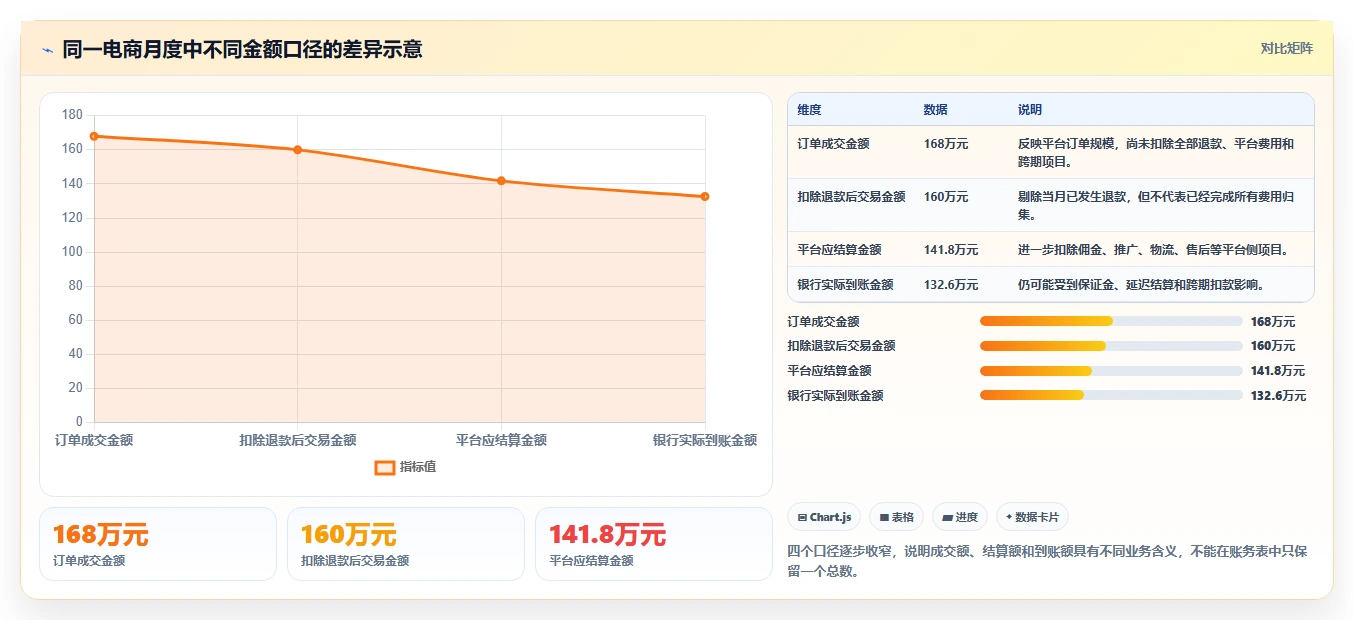Click the x-axis label 银行实际到账金额

pos(705,440)
